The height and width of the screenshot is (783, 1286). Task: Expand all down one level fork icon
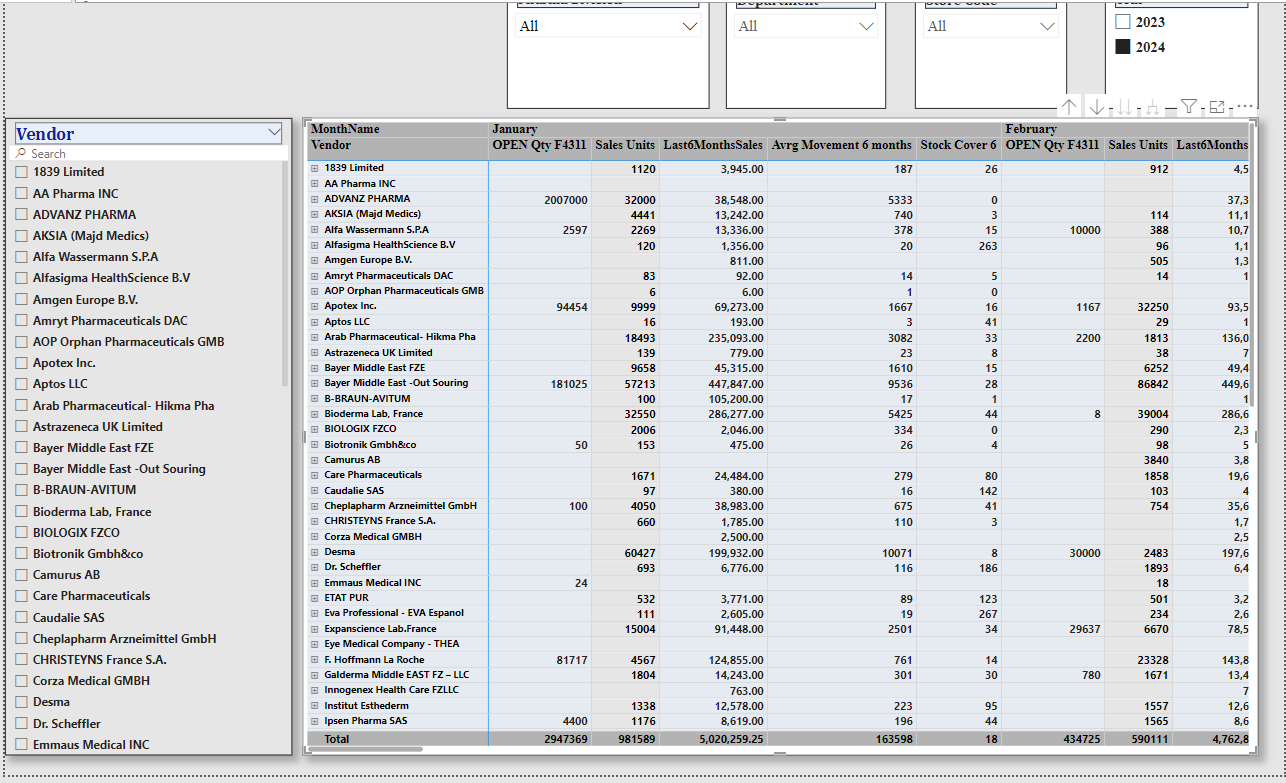[x=1153, y=107]
